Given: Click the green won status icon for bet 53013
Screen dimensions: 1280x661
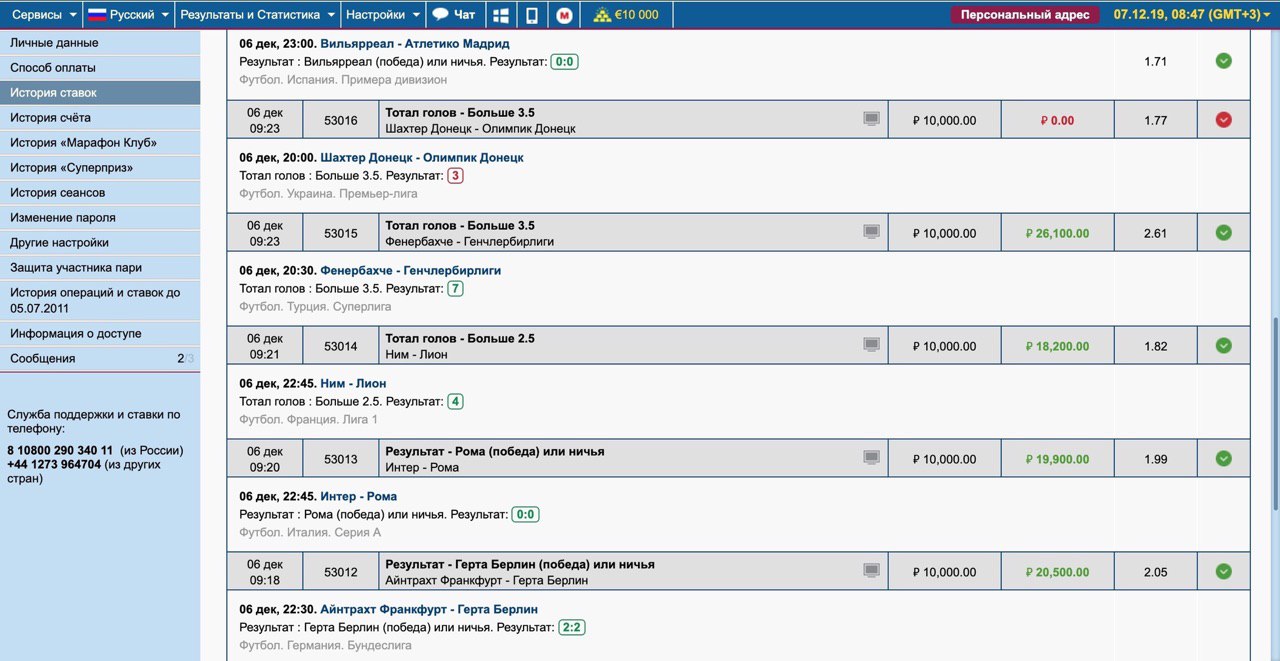Looking at the screenshot, I should pos(1223,459).
